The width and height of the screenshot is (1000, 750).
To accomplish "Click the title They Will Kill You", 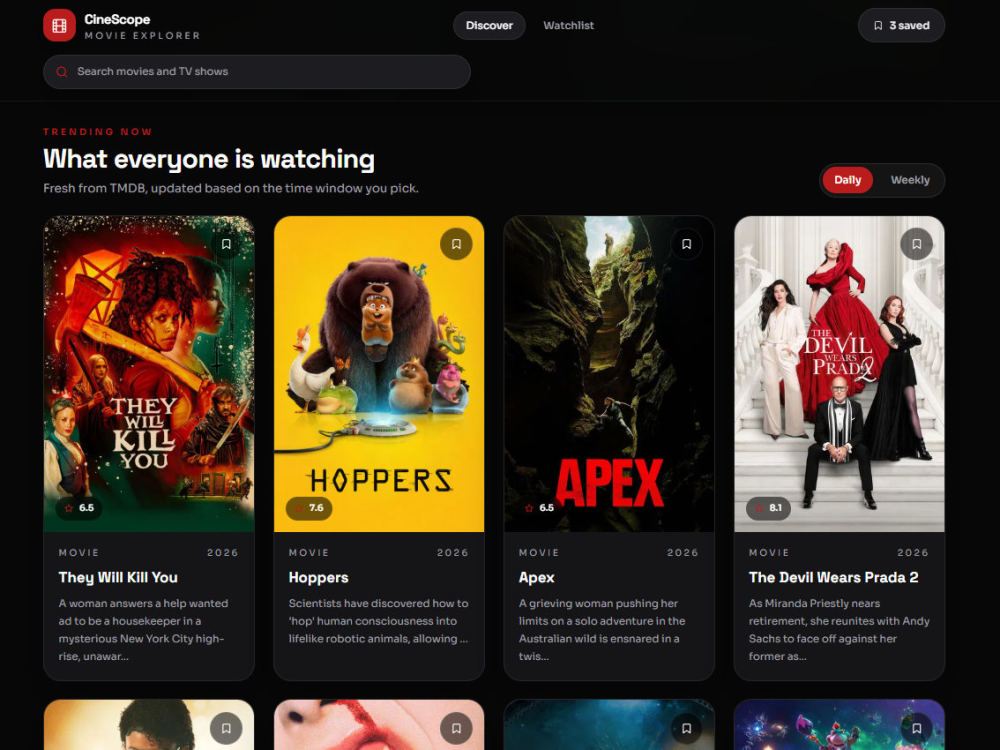I will click(118, 578).
